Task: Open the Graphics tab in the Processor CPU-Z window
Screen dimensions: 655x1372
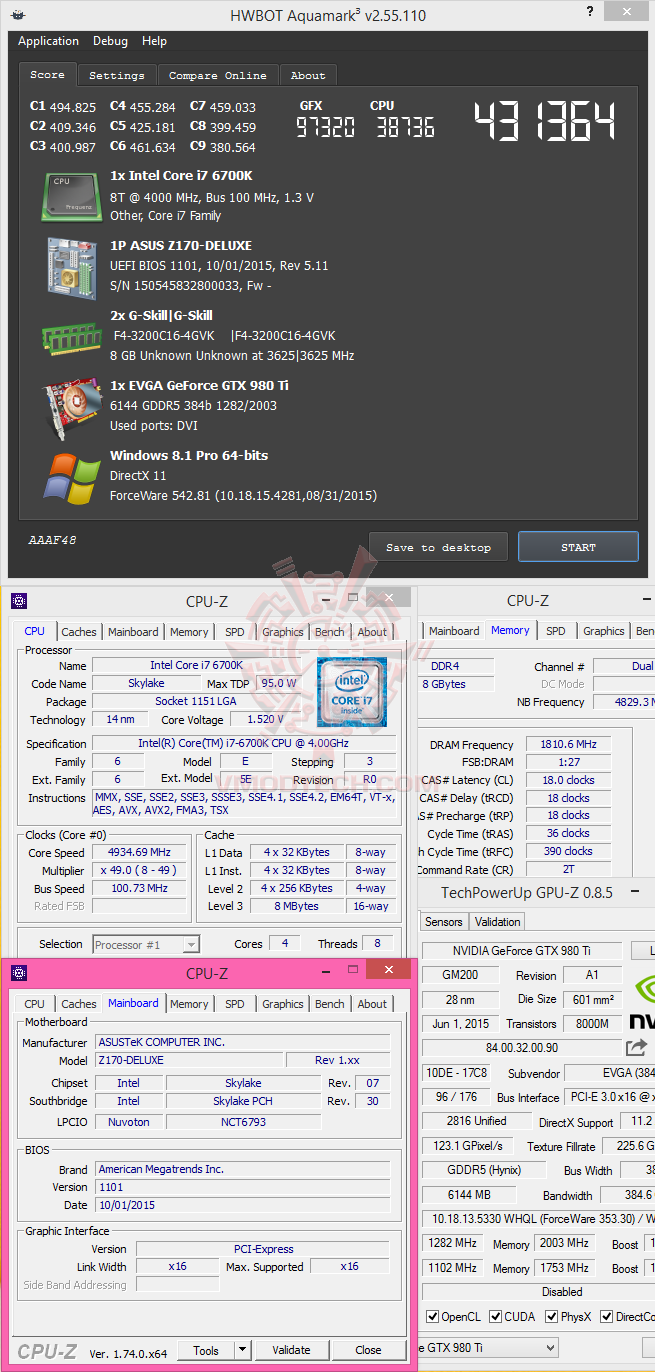Action: point(283,632)
